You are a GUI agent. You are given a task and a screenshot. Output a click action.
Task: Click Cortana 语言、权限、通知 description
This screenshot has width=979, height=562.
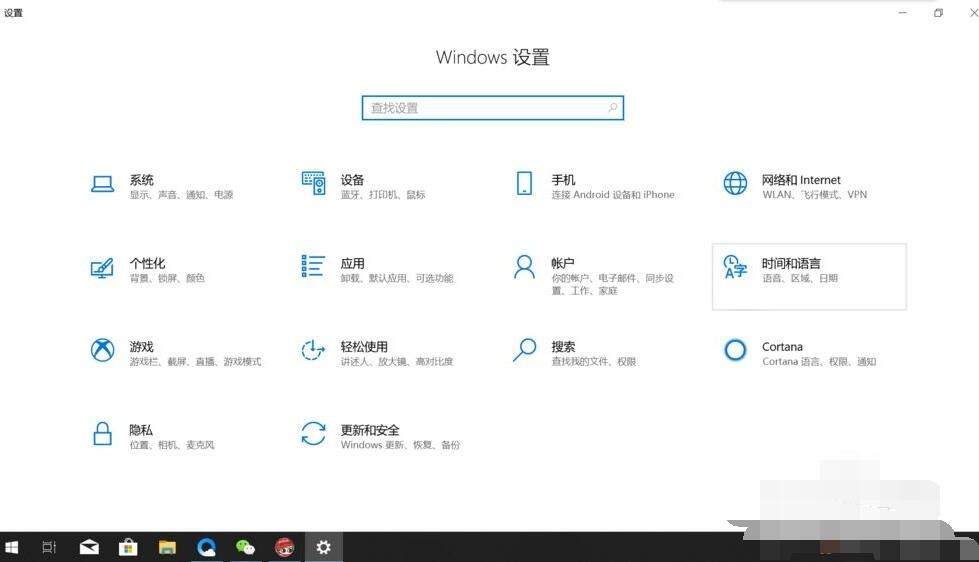coord(819,362)
